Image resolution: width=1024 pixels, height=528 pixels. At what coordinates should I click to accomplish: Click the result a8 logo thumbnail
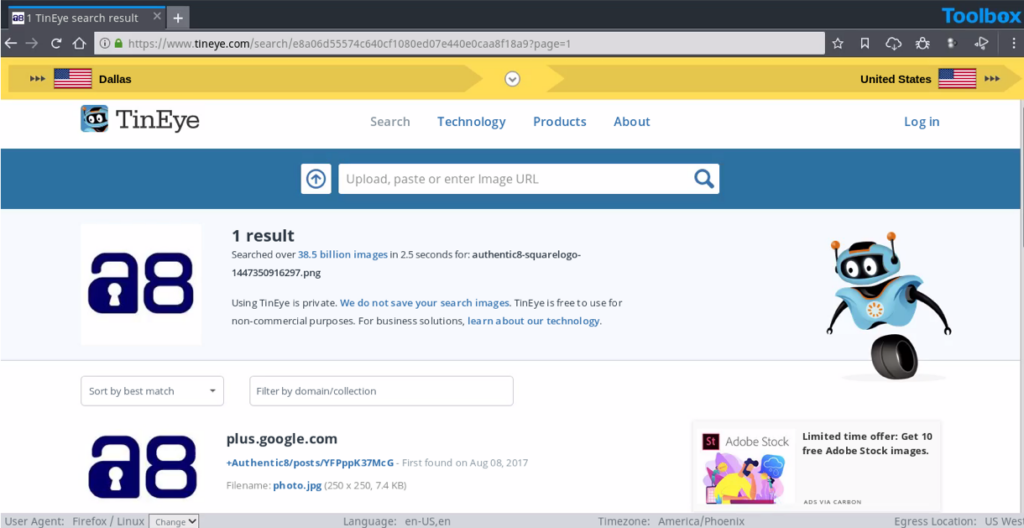tap(142, 467)
